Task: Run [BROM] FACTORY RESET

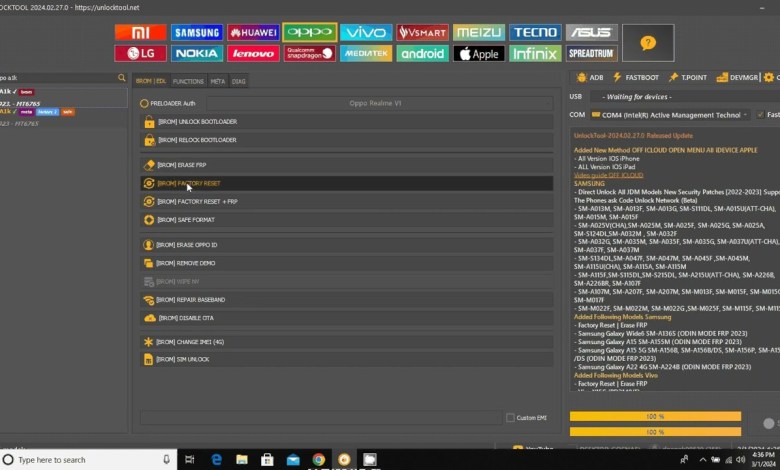Action: (x=347, y=184)
